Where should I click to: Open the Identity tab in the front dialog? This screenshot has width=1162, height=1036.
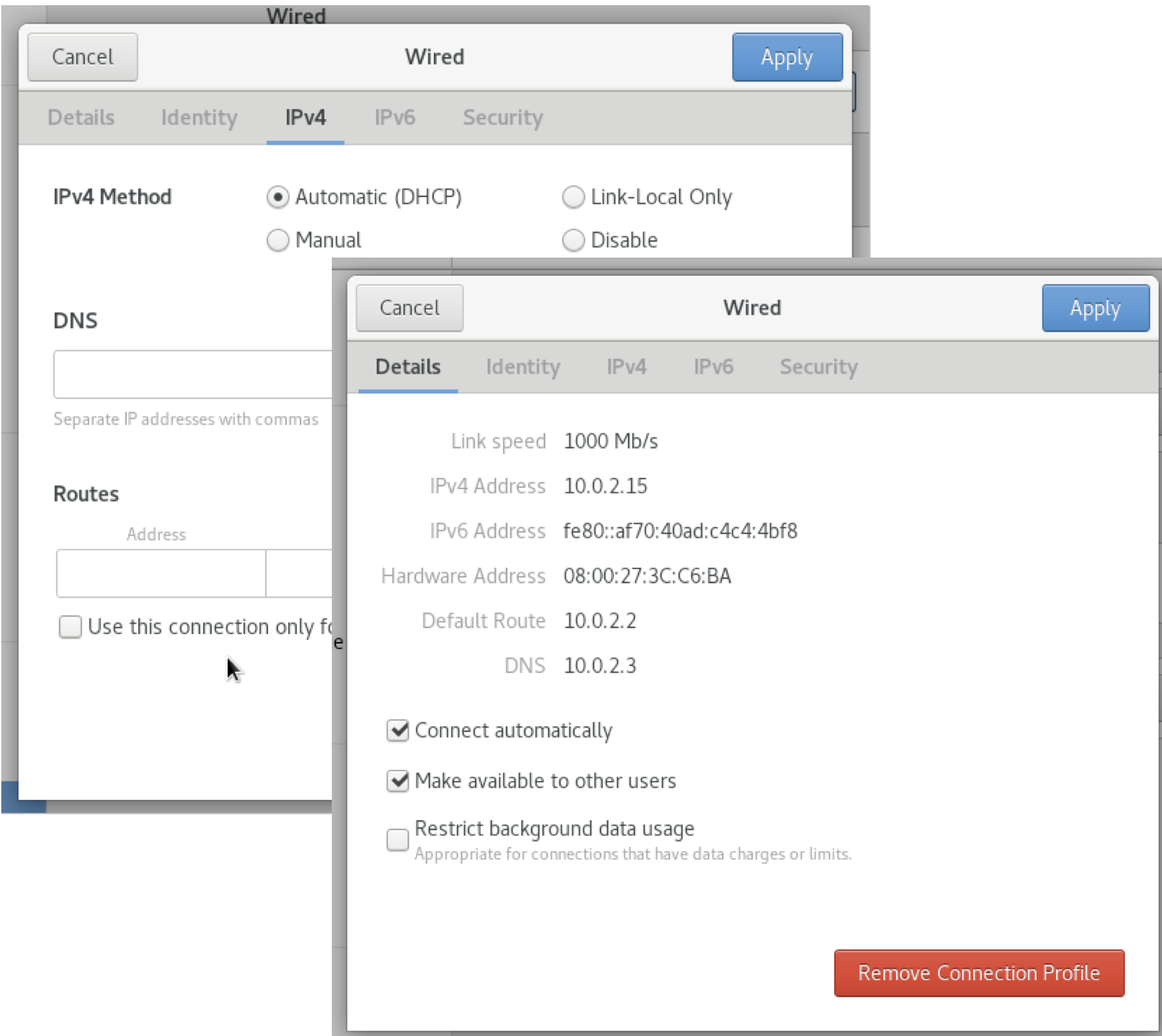[x=522, y=367]
